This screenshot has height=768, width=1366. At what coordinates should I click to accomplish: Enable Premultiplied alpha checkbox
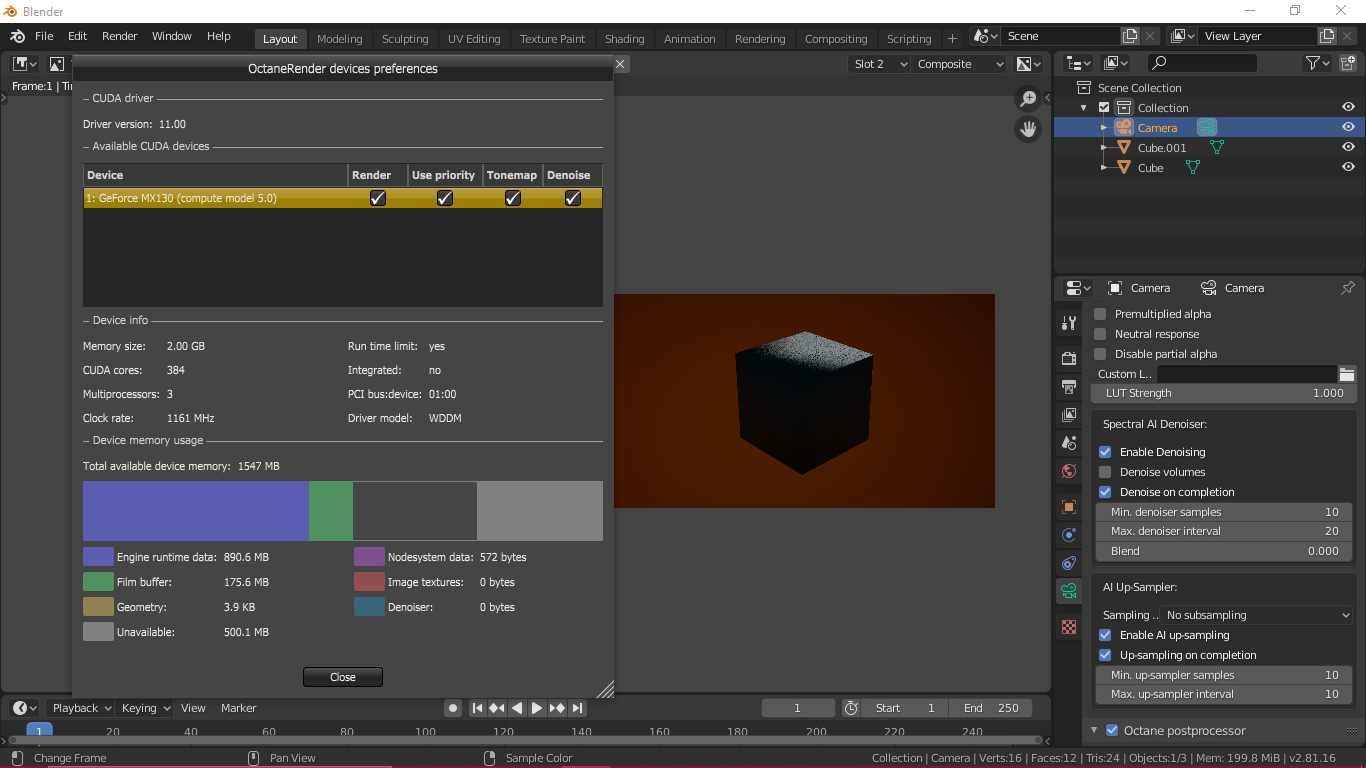(x=1101, y=314)
